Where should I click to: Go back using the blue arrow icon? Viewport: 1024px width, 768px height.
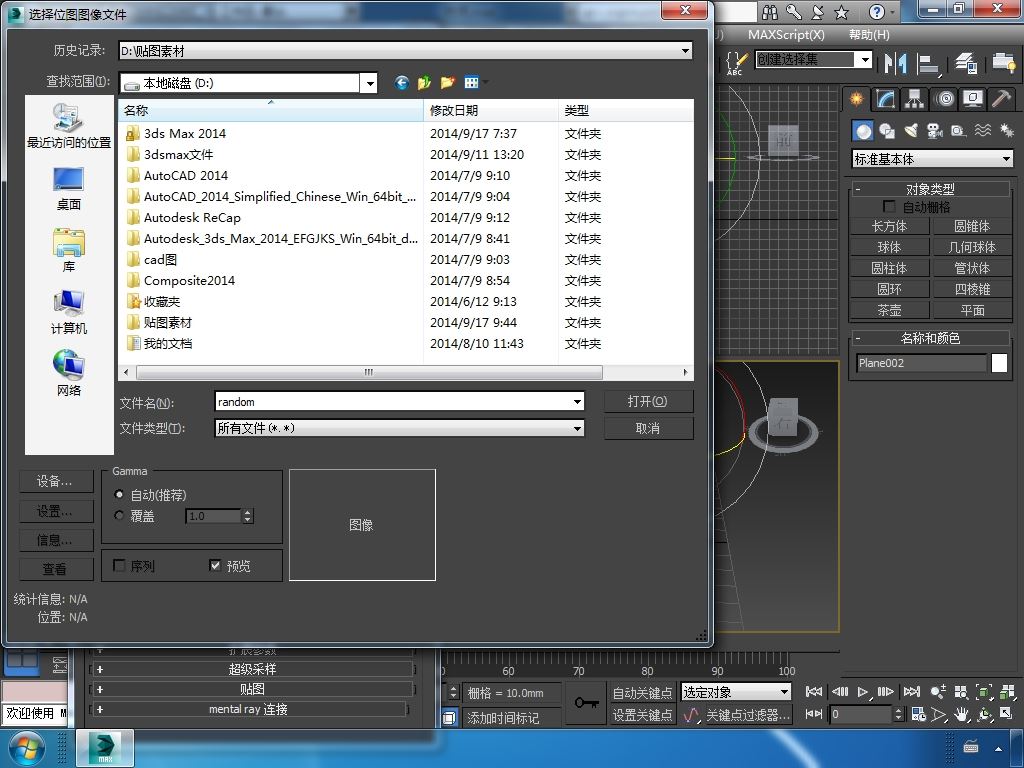coord(402,82)
